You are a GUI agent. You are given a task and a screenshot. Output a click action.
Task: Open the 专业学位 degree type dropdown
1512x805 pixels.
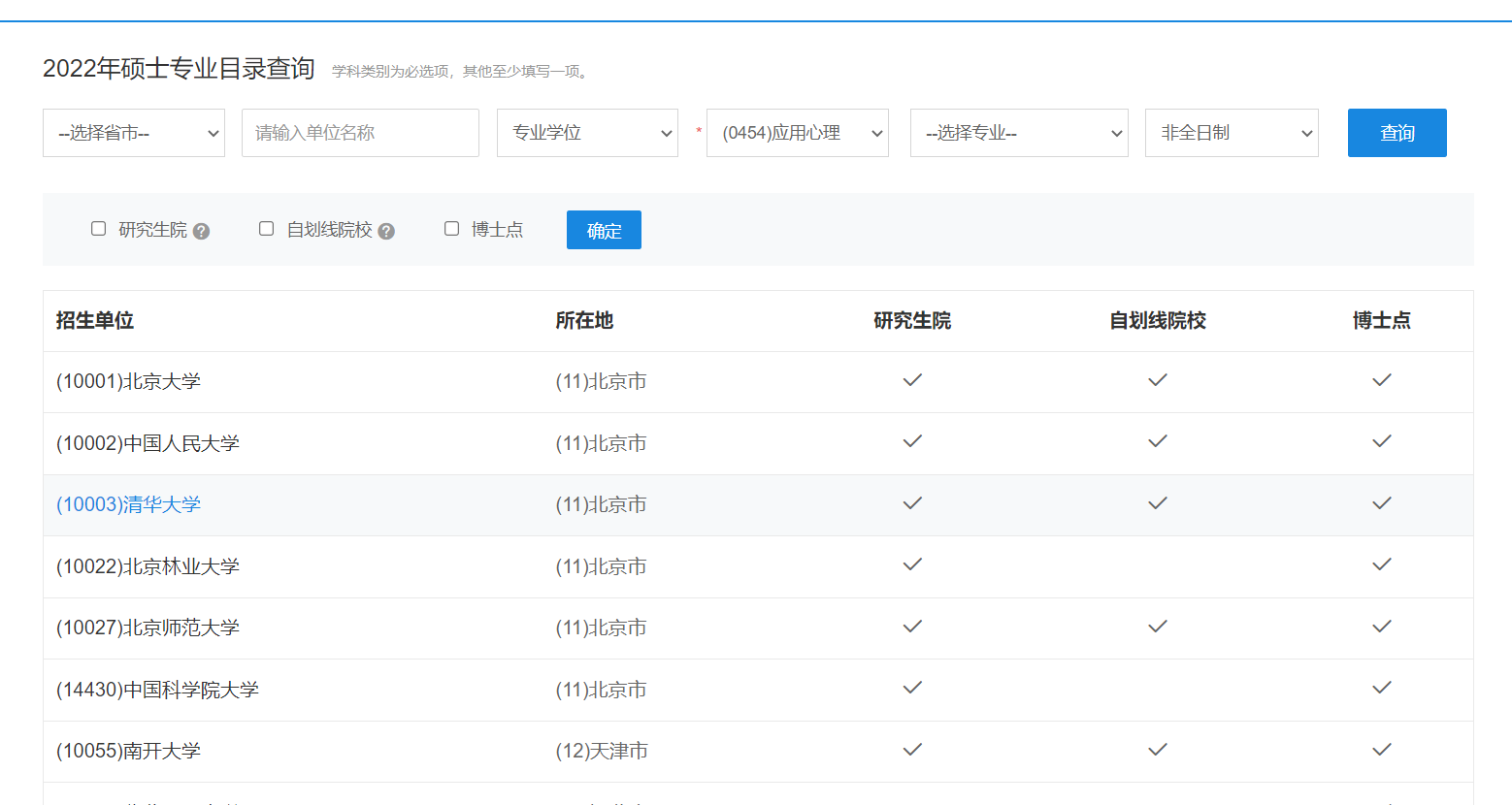click(587, 133)
